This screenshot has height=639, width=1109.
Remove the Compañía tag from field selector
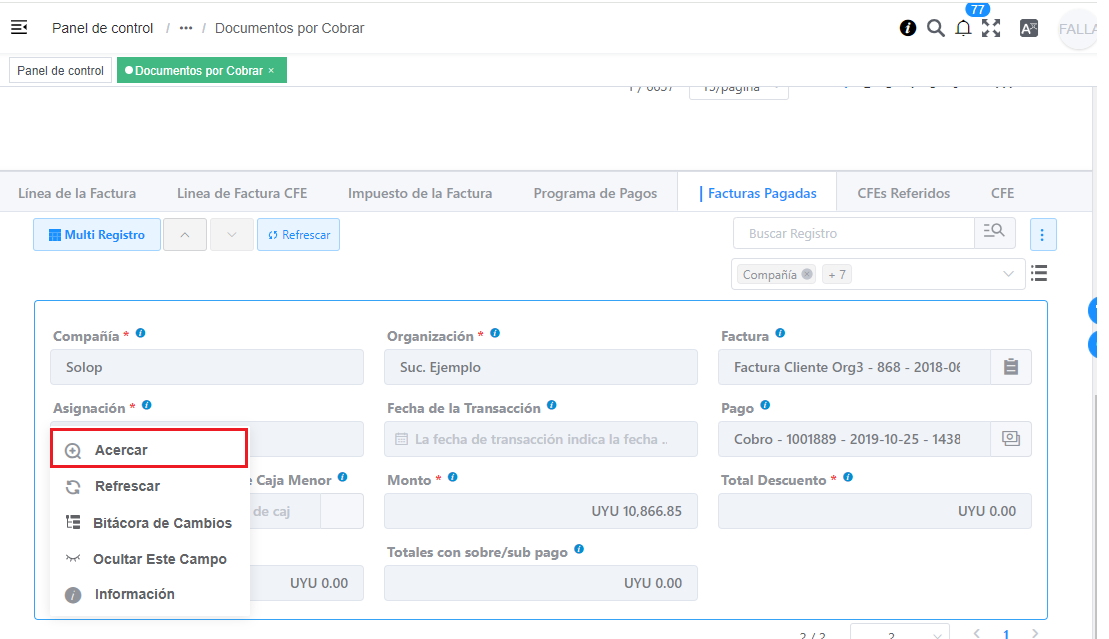click(807, 275)
